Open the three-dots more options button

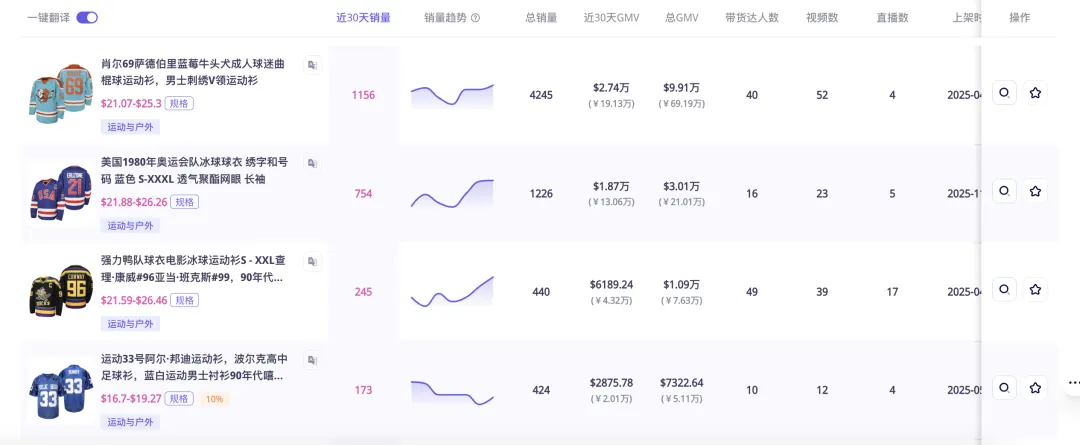pos(1074,382)
